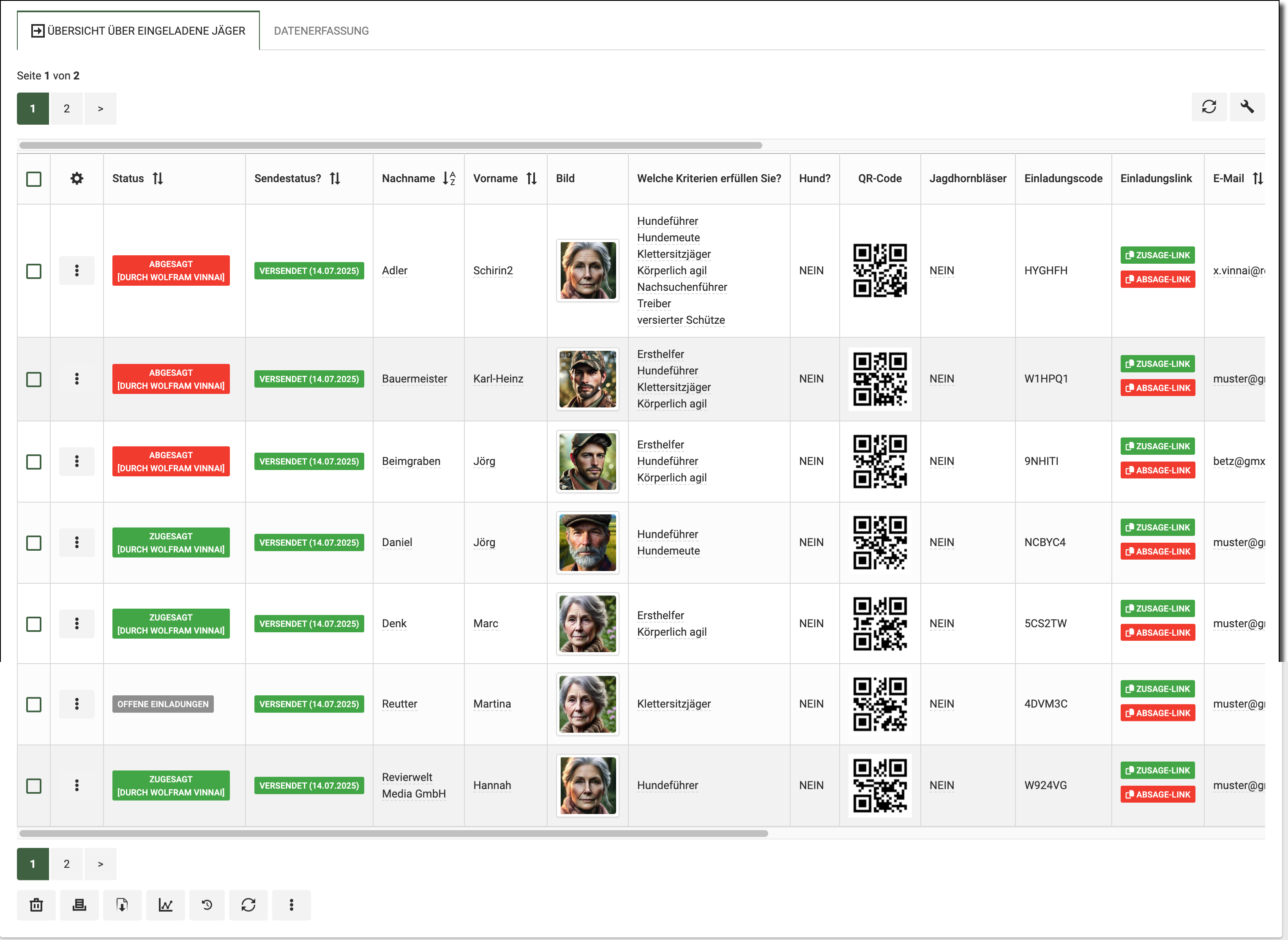Open the gear column settings in table header
The height and width of the screenshot is (940, 1288).
(77, 179)
